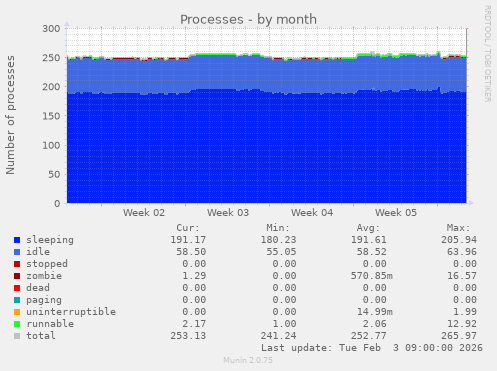Click the teal paging legend swatch
Image resolution: width=497 pixels, height=371 pixels.
pos(17,300)
